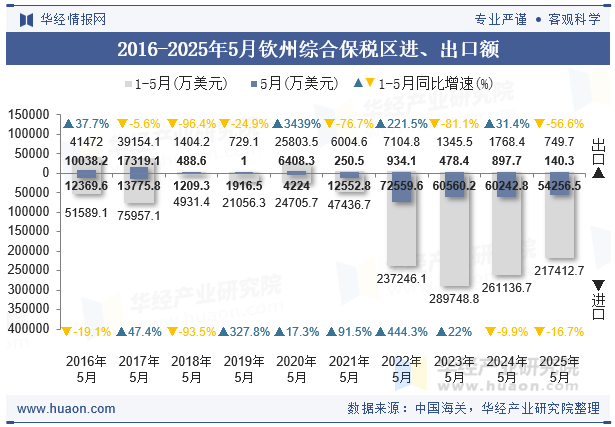This screenshot has width=615, height=427.
Task: Click the 10038.2 May export value
Action: tap(86, 161)
